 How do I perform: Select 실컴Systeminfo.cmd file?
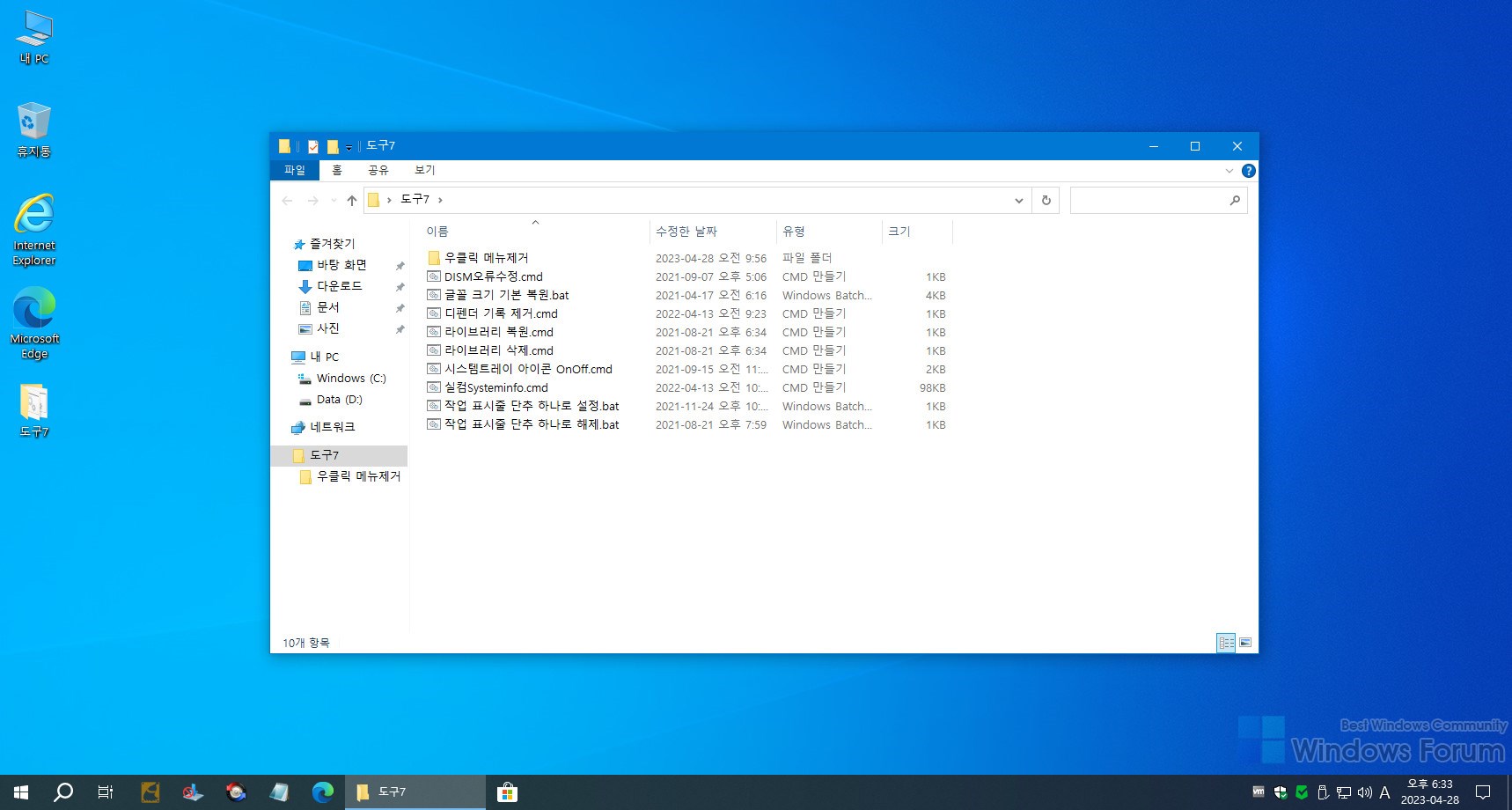pyautogui.click(x=488, y=387)
